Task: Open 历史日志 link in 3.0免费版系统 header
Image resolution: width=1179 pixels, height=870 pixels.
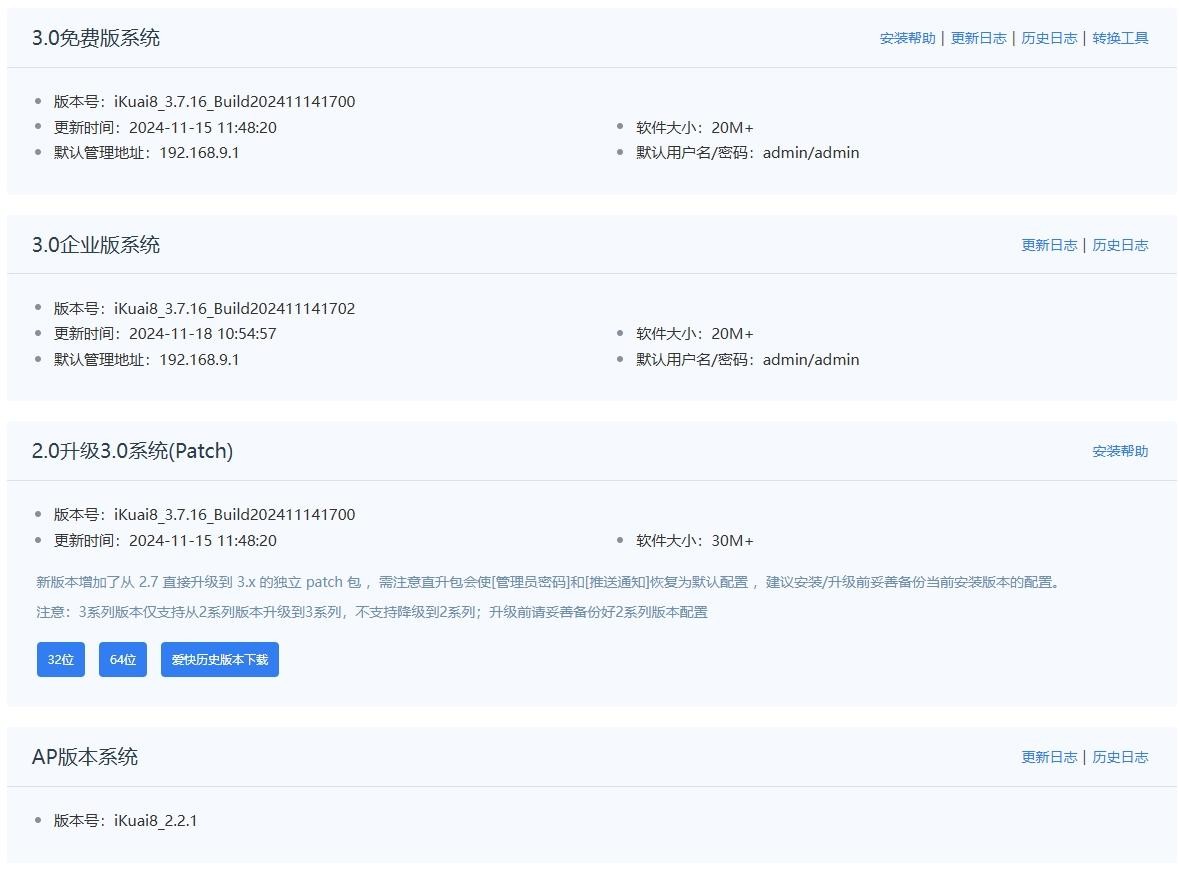Action: click(x=1049, y=38)
